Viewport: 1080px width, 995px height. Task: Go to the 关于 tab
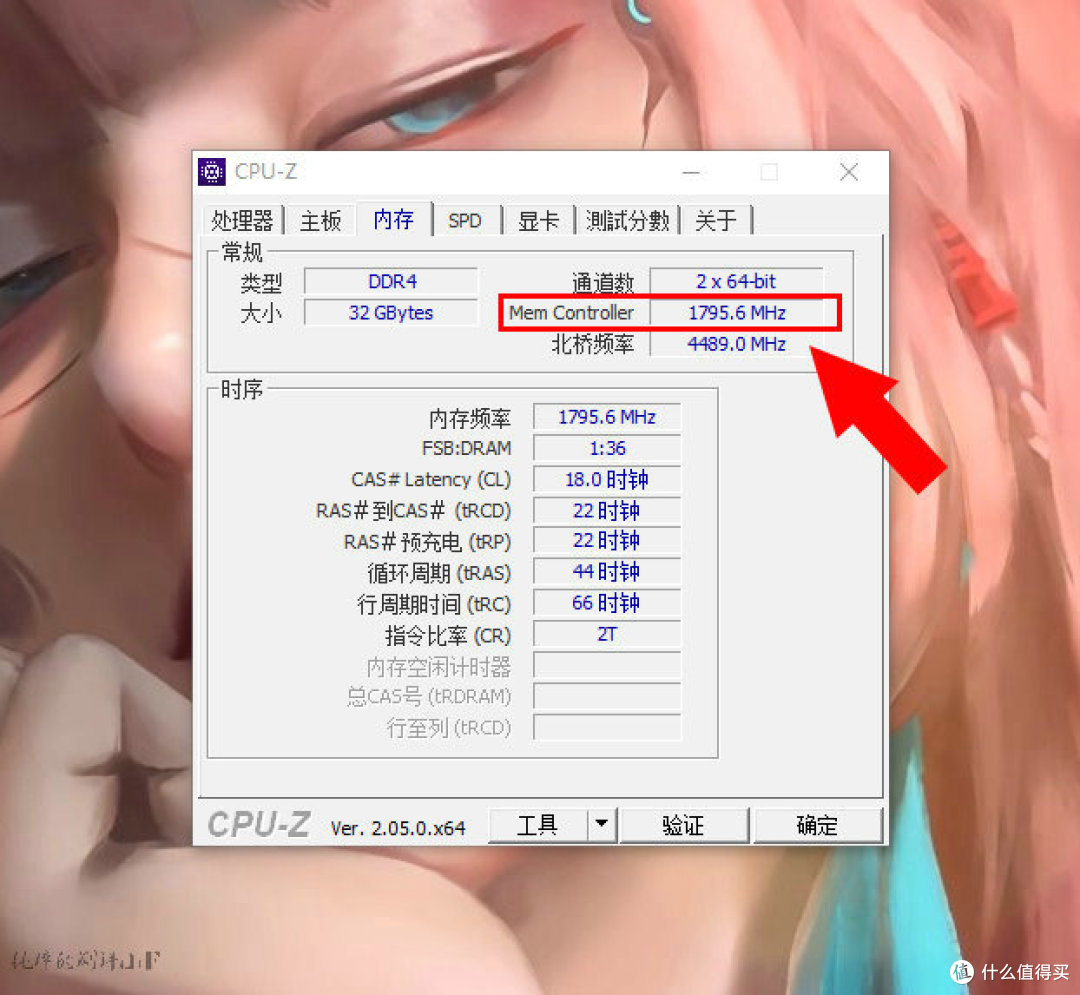tap(716, 220)
